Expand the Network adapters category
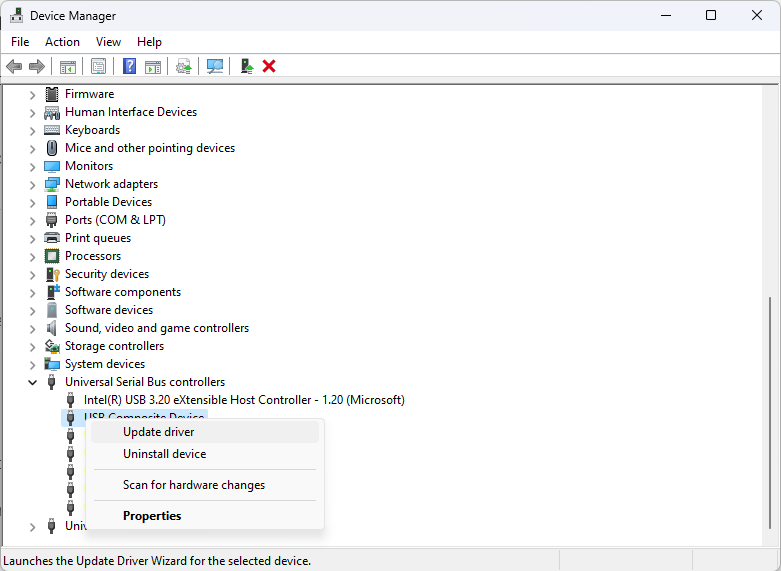 coord(32,185)
